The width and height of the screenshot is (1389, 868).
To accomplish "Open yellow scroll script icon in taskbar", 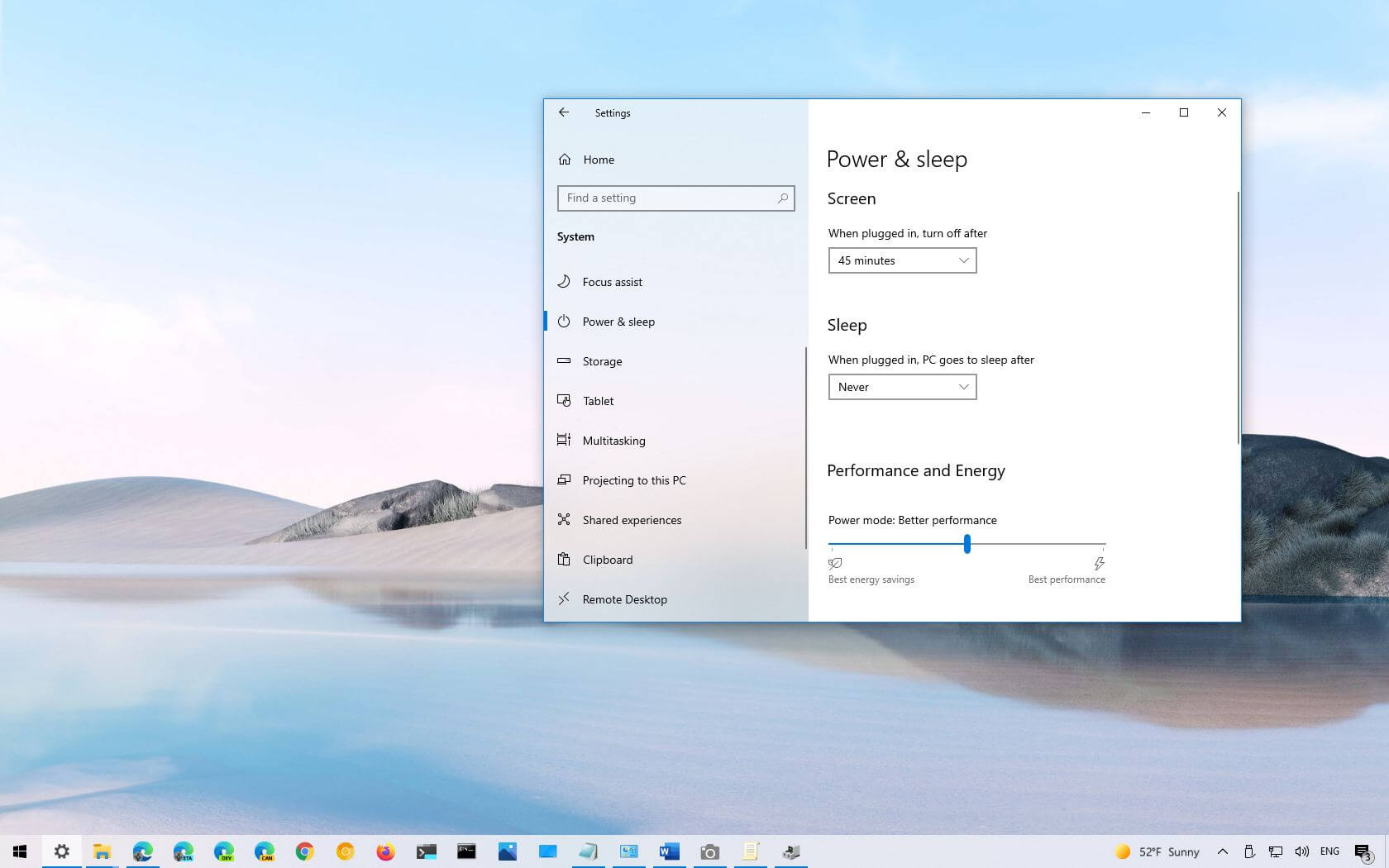I will [x=750, y=851].
